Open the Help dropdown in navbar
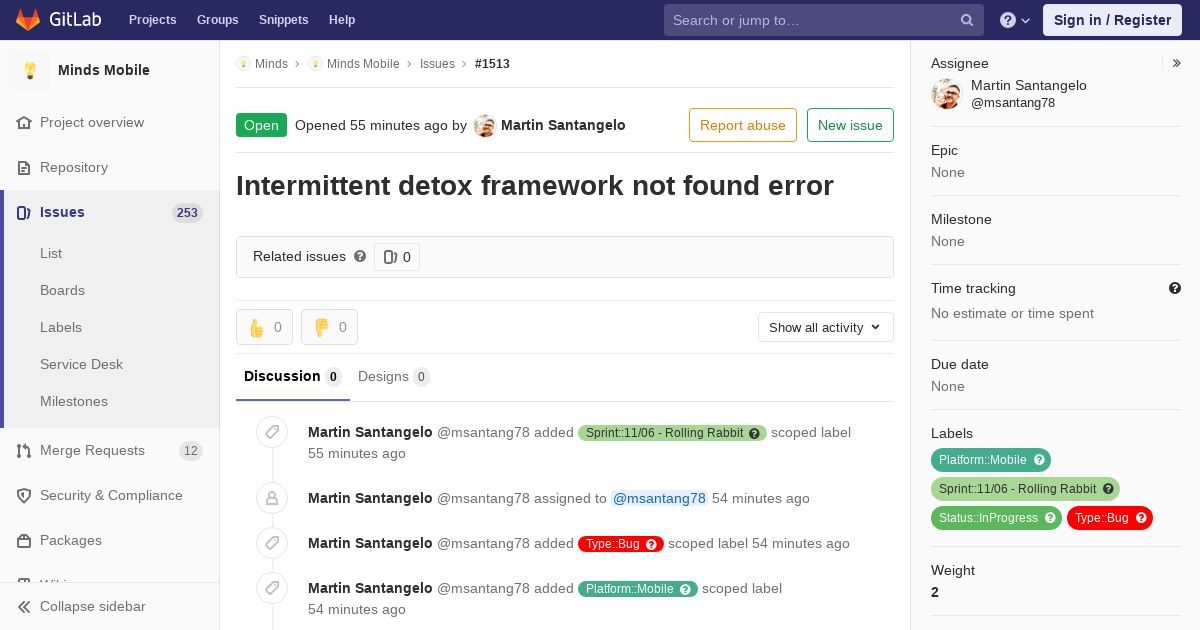1200x630 pixels. click(1015, 20)
